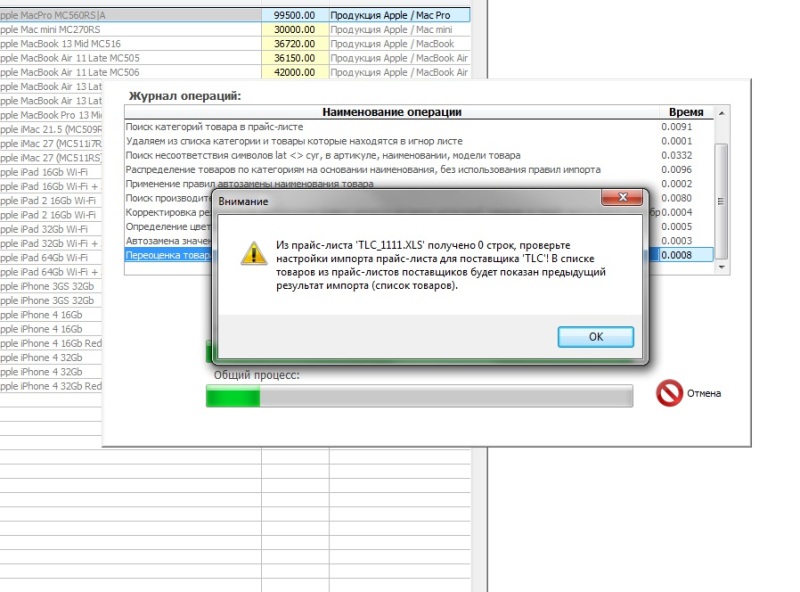This screenshot has height=592, width=800.
Task: Click category cell Продукция Apple / Mac mini
Action: (x=399, y=30)
